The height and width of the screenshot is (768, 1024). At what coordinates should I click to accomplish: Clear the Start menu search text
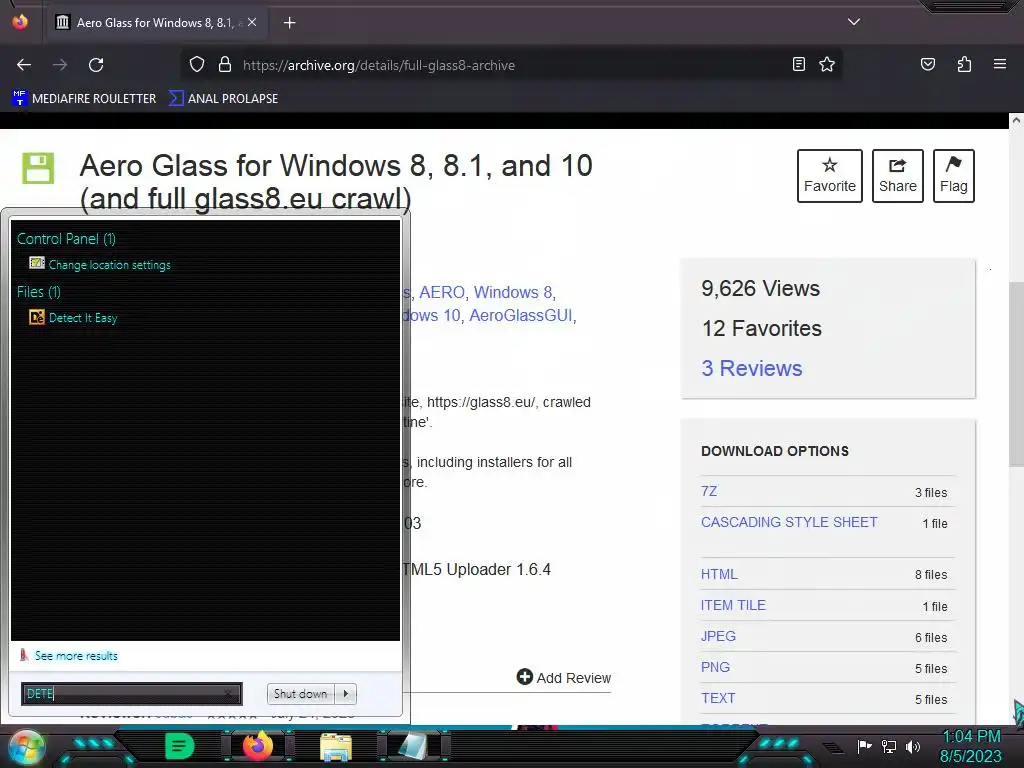(228, 694)
